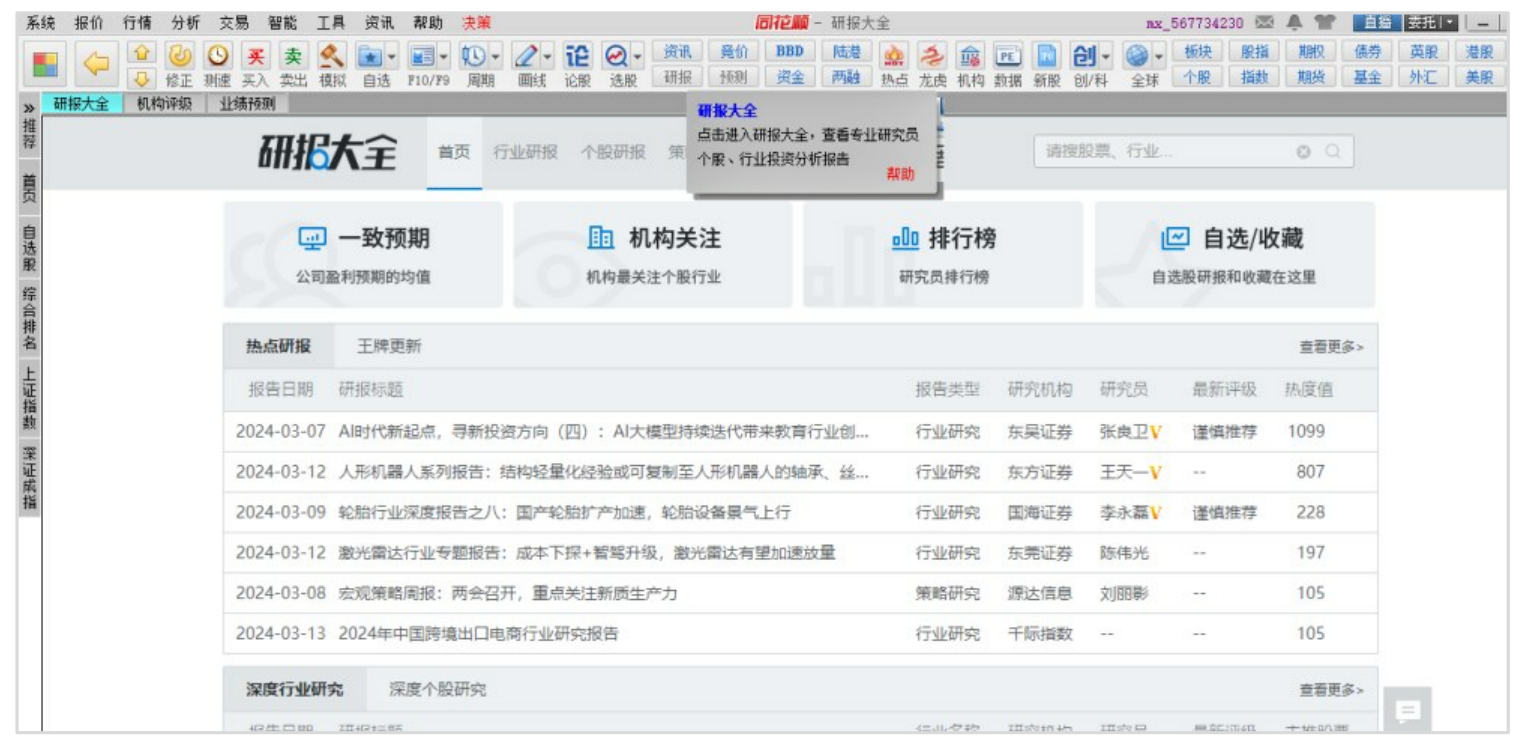Expand the 画线 dropdown arrow
Viewport: 1517px width, 749px height.
(549, 56)
